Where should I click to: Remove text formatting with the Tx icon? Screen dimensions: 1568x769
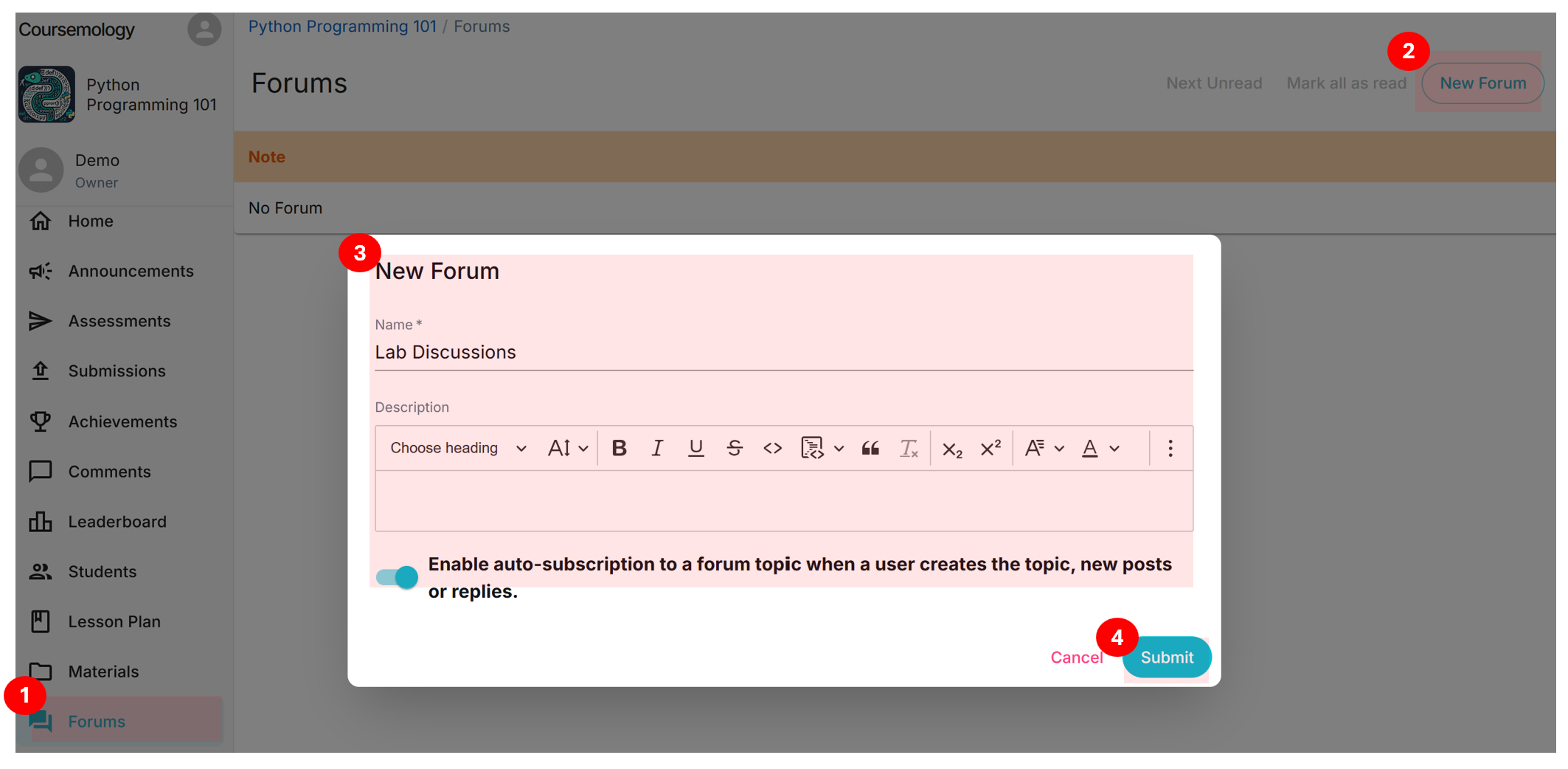coord(909,448)
